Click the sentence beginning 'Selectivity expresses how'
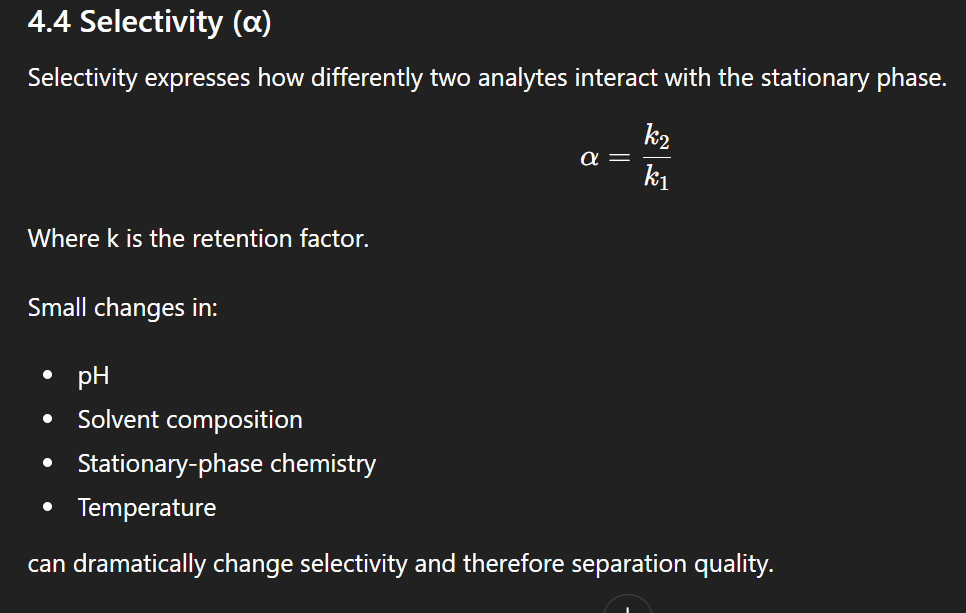Screen dimensions: 966x613 486,78
